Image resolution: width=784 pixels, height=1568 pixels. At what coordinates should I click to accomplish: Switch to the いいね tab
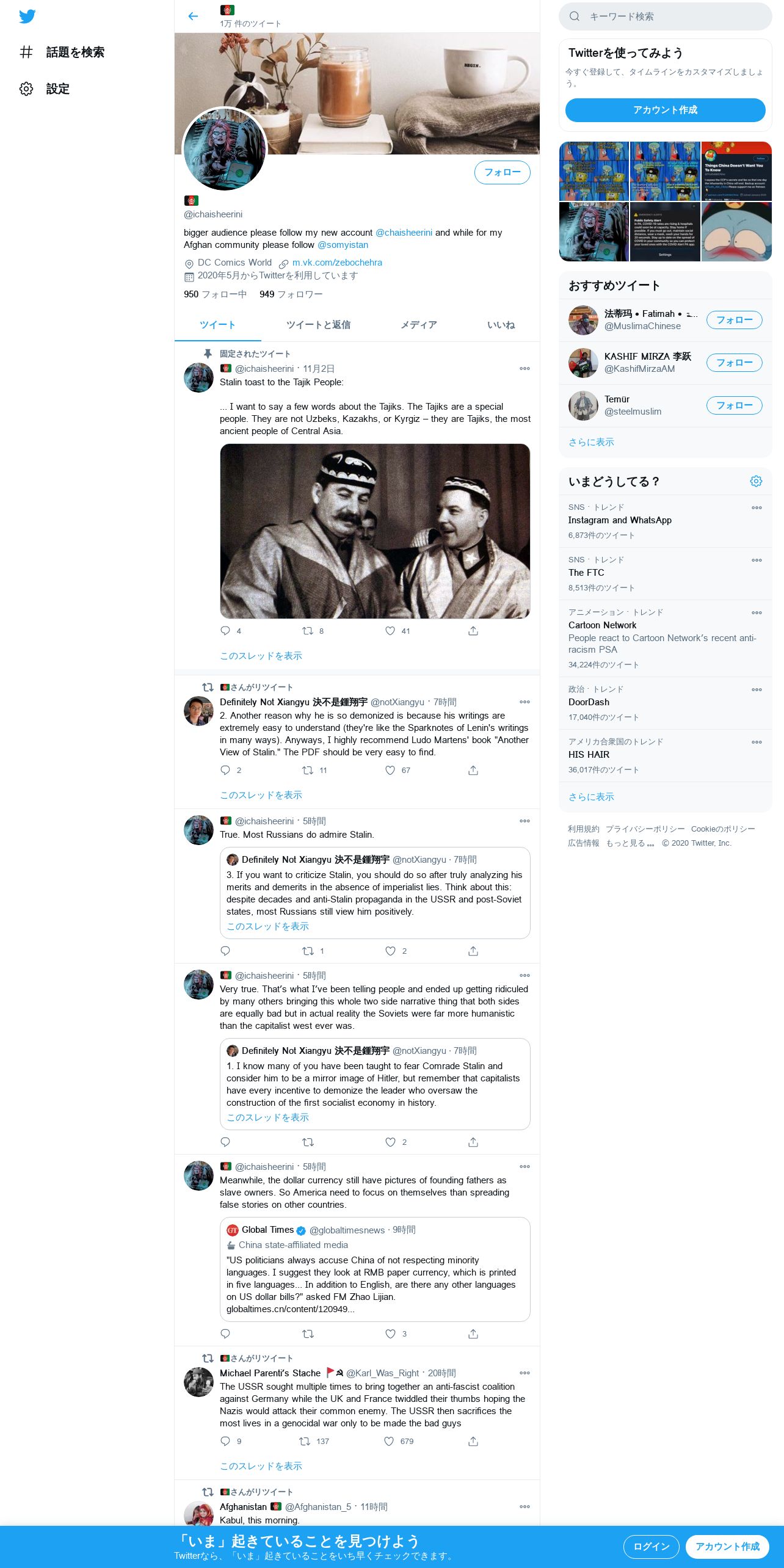tap(501, 325)
